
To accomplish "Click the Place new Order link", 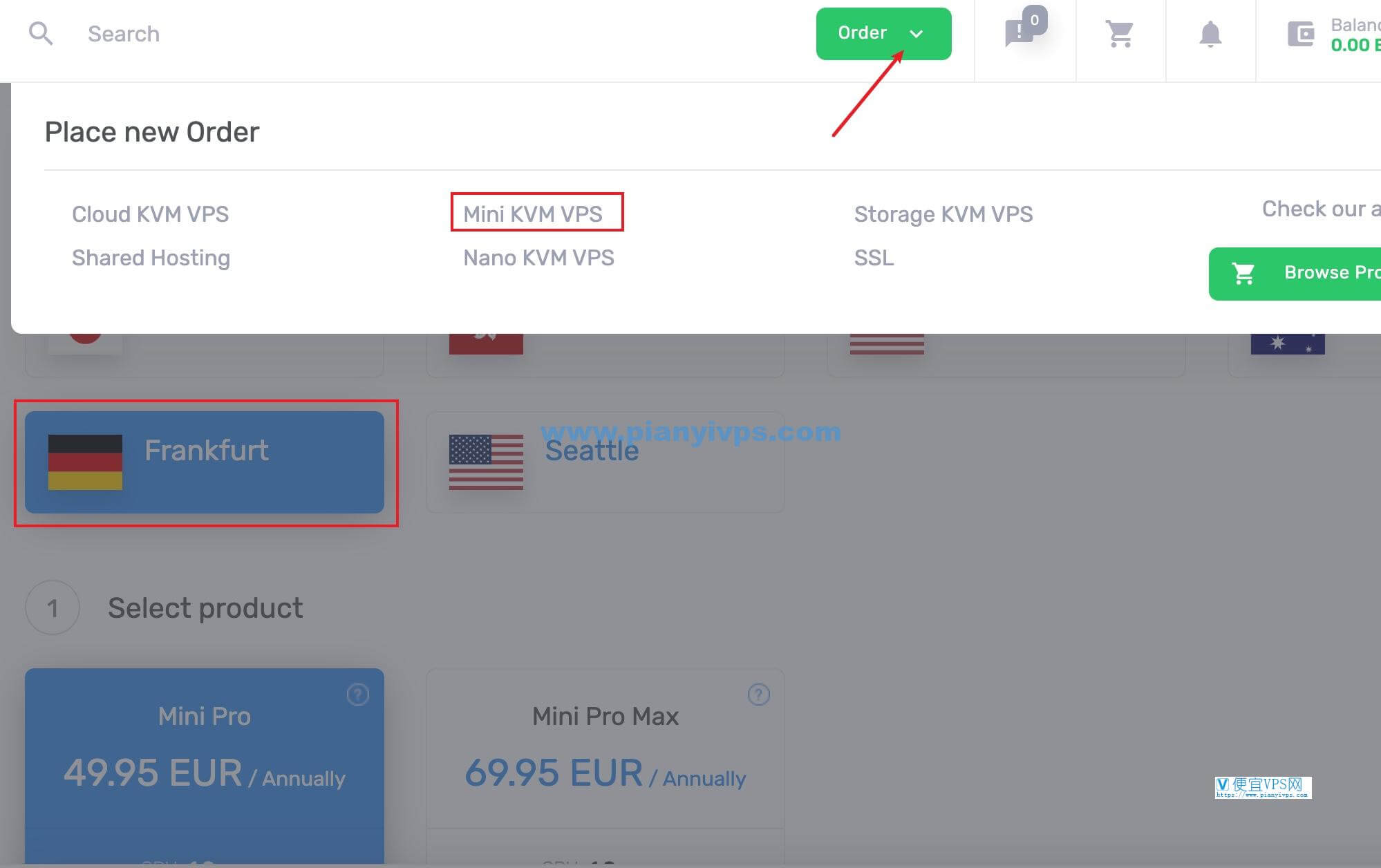I will 152,131.
